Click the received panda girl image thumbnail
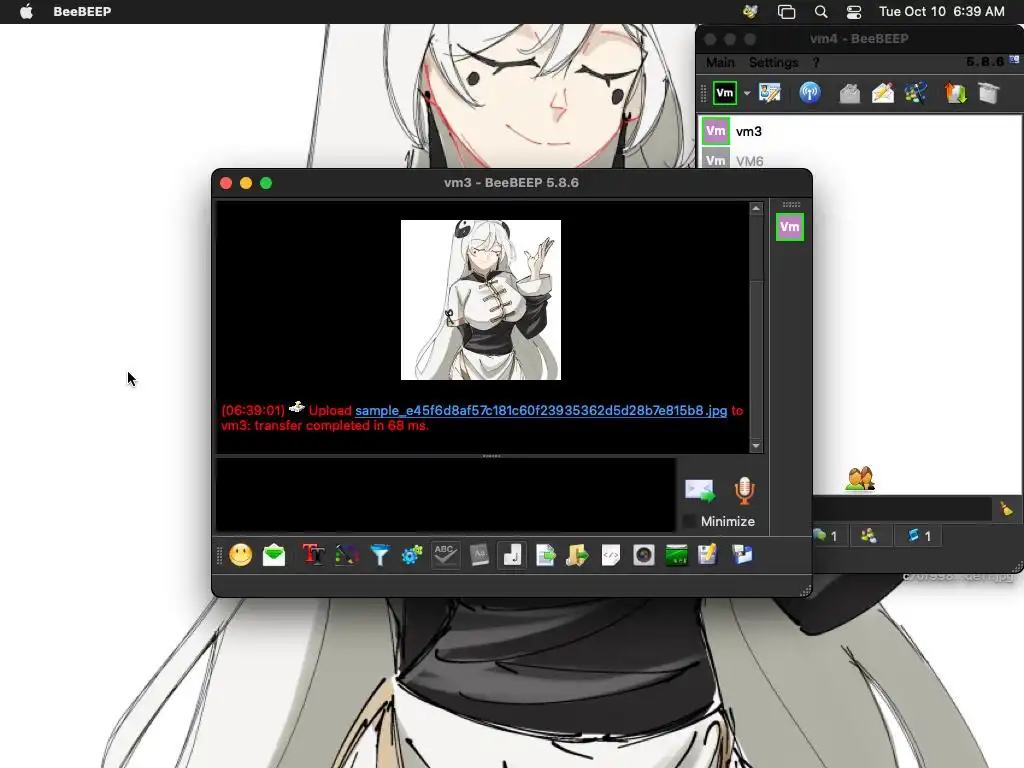The width and height of the screenshot is (1024, 768). pos(481,300)
